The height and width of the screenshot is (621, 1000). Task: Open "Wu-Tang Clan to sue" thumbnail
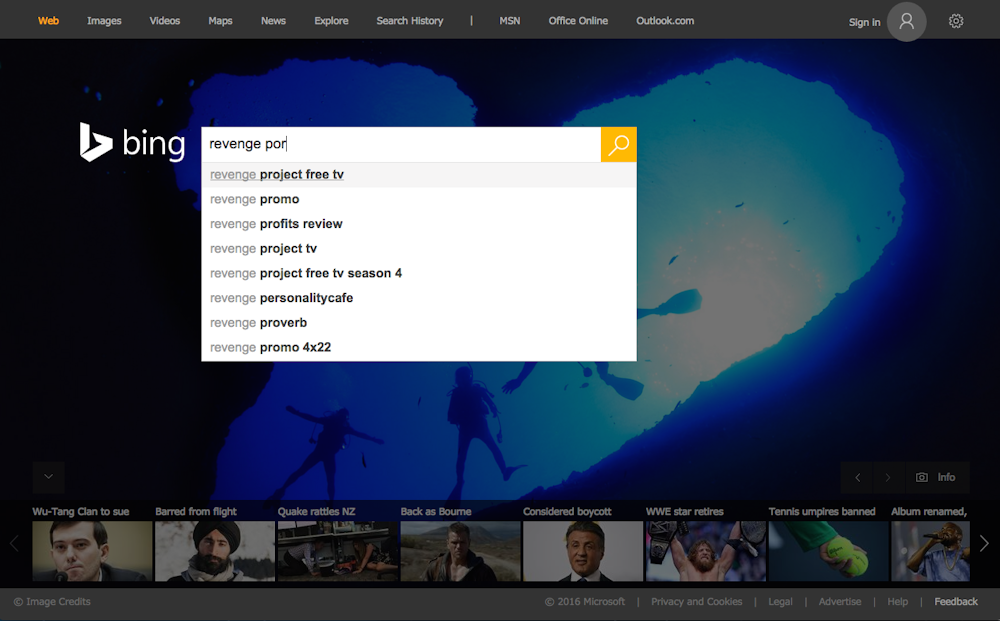[x=92, y=551]
